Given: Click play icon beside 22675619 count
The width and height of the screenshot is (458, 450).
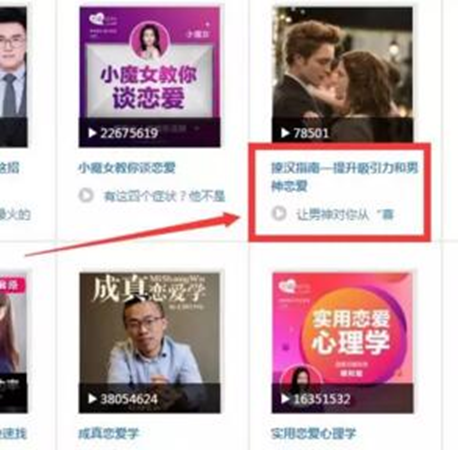Looking at the screenshot, I should coord(92,133).
